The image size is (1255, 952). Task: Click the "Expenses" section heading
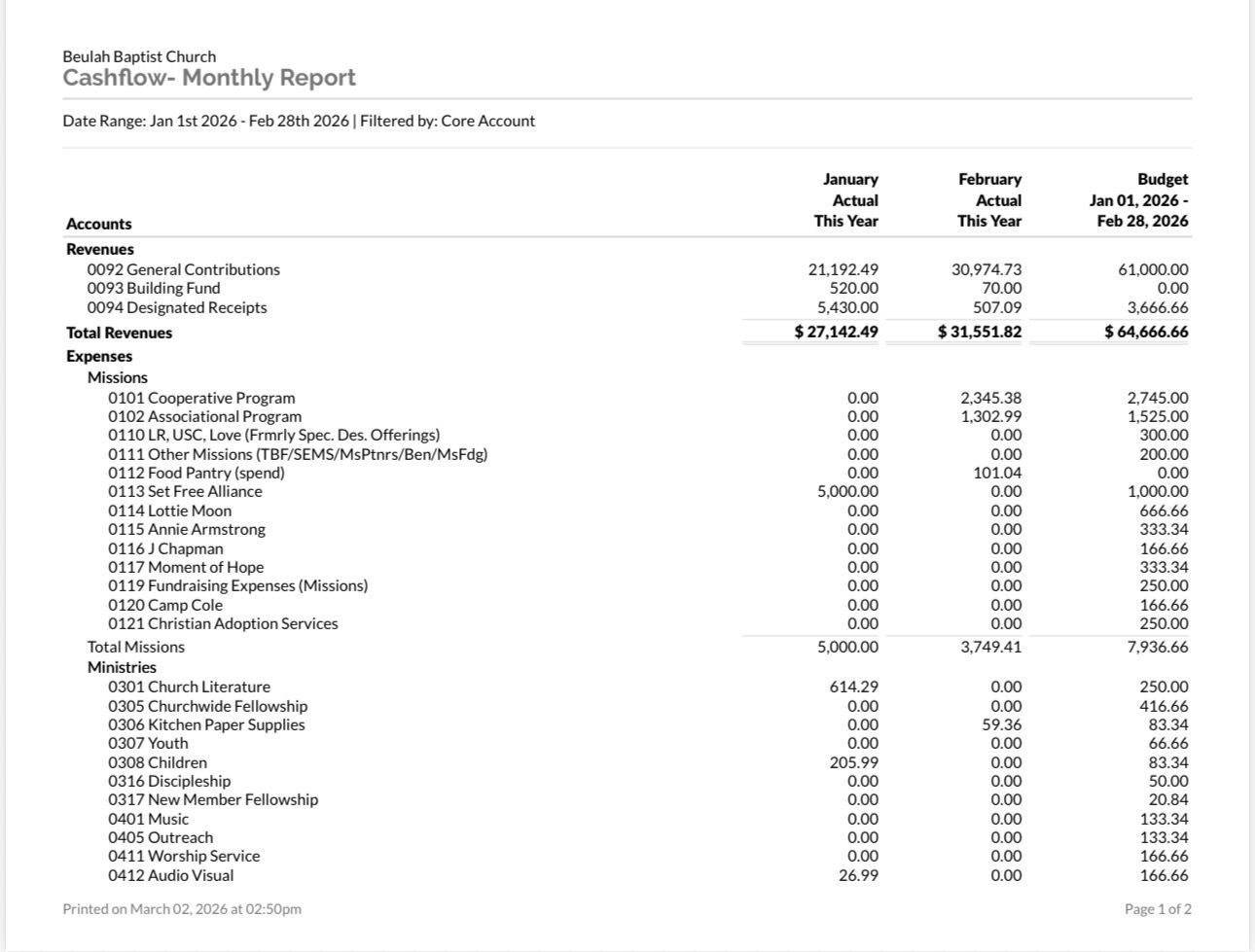pos(99,356)
